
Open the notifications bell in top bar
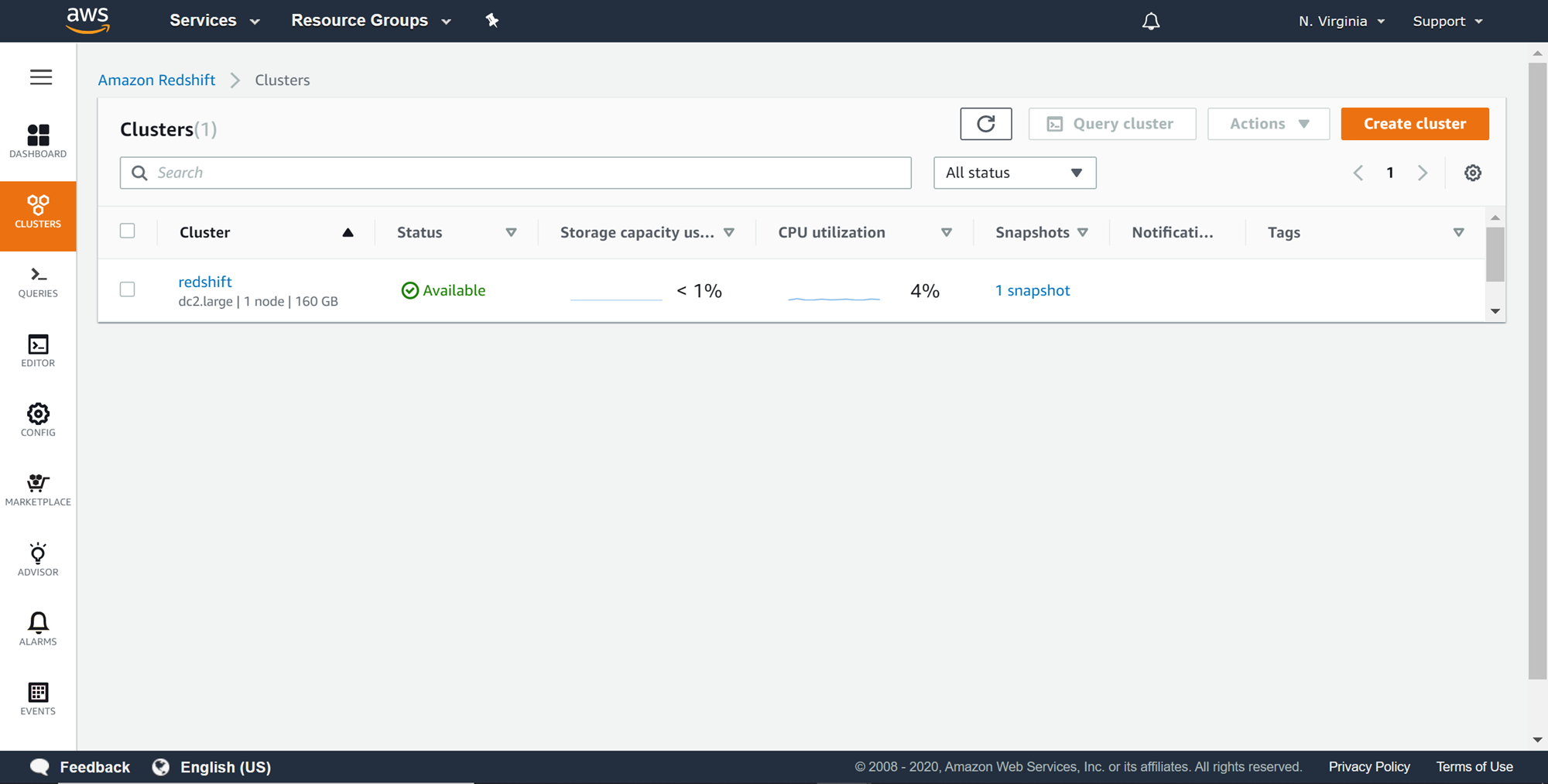(x=1151, y=21)
